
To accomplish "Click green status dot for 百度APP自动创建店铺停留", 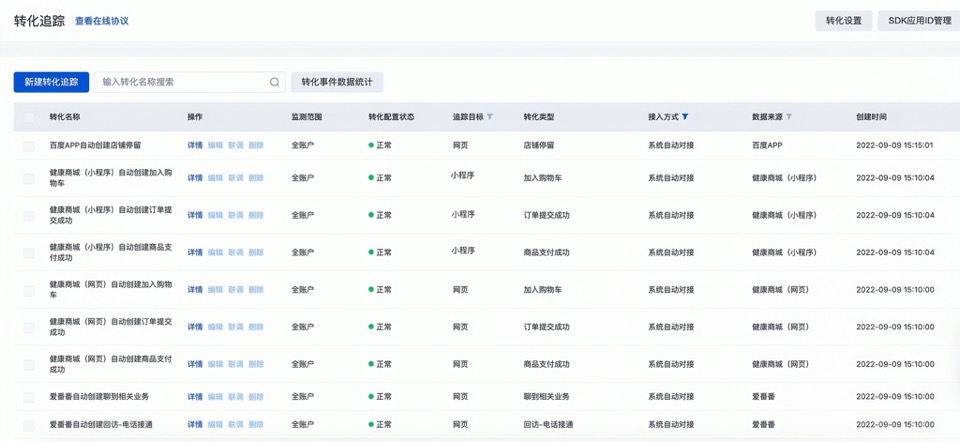I will pyautogui.click(x=371, y=145).
